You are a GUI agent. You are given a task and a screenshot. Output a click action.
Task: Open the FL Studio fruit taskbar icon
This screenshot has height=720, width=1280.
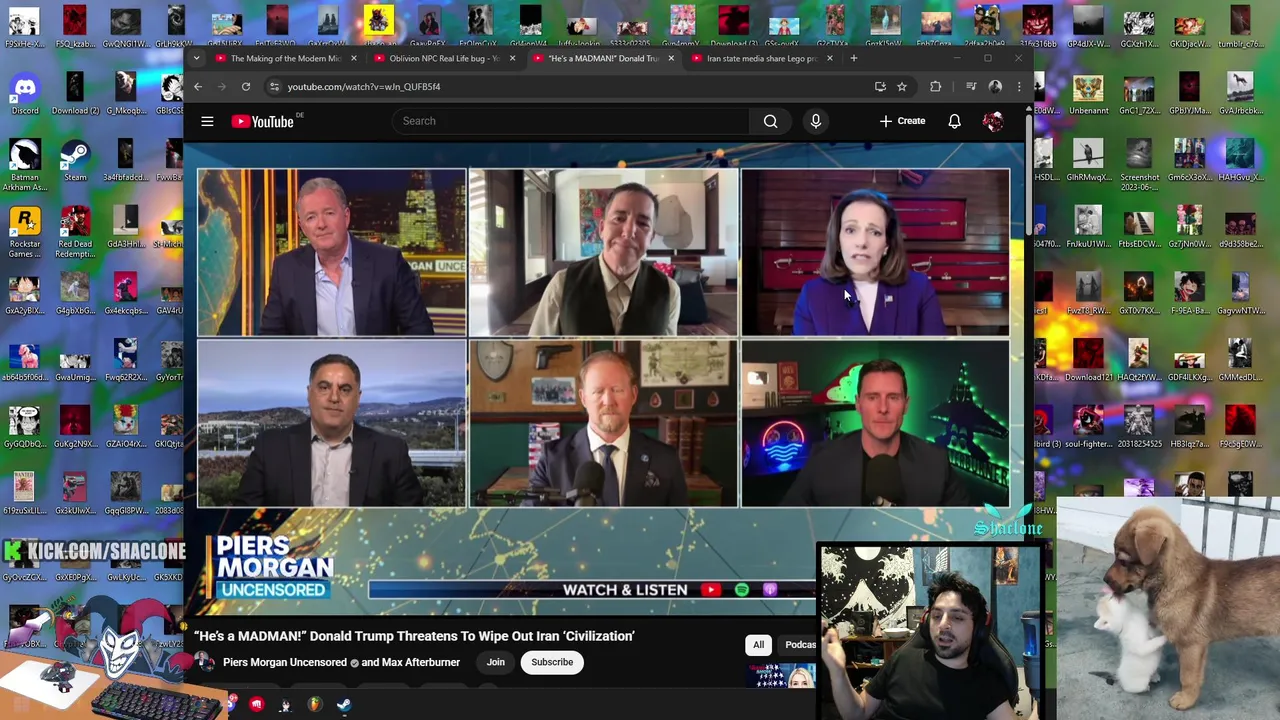pyautogui.click(x=314, y=705)
